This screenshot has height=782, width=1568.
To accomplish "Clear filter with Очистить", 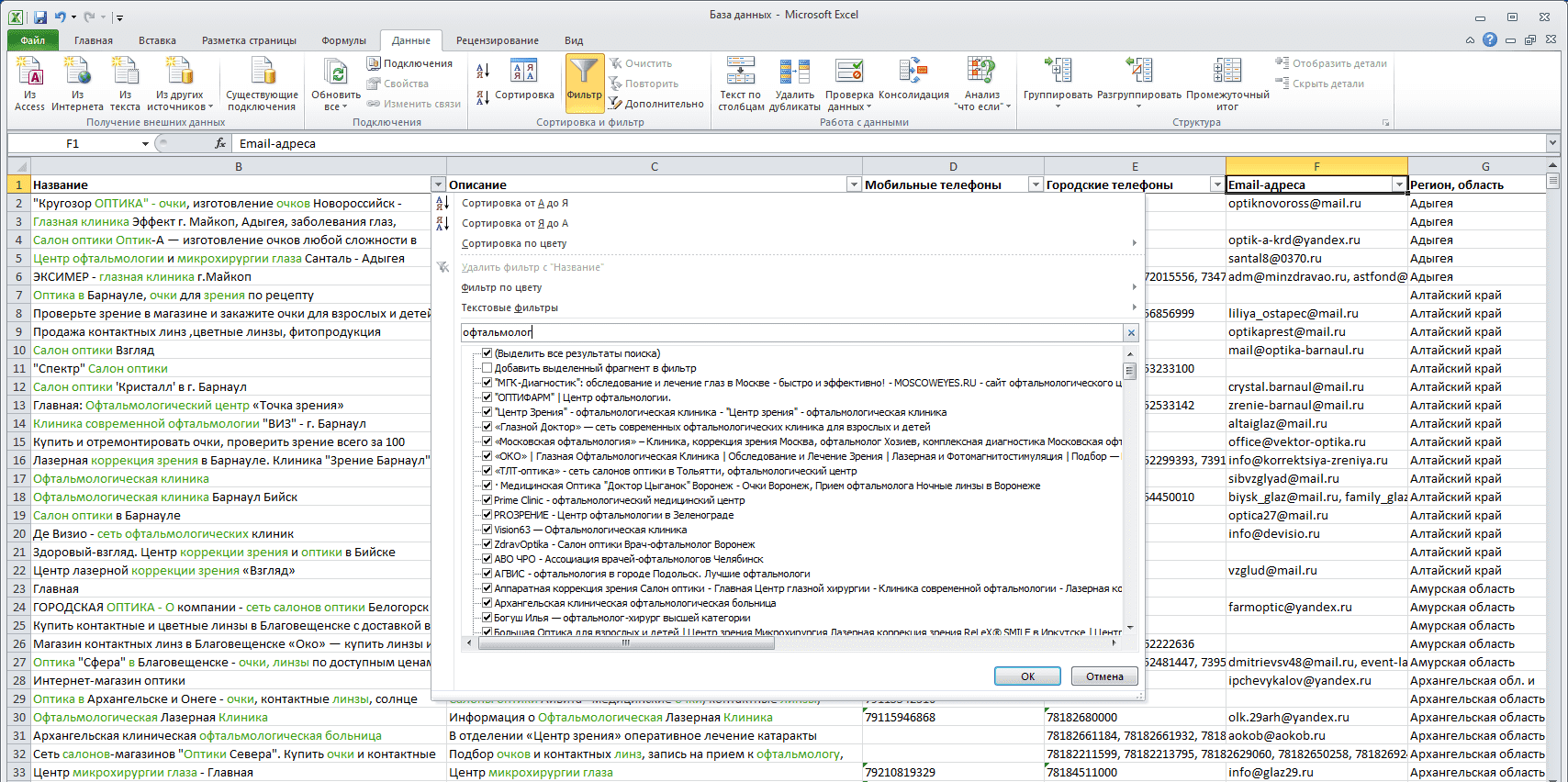I will pyautogui.click(x=641, y=63).
